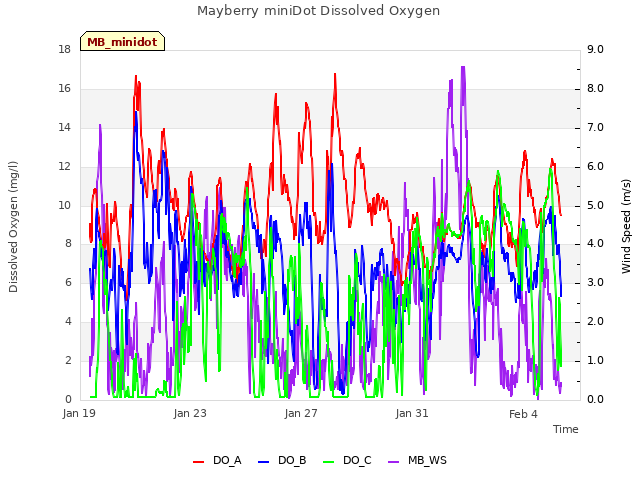Viewport: 640px width, 480px height.
Task: Click the green DO_C legend swatch
Action: click(329, 462)
